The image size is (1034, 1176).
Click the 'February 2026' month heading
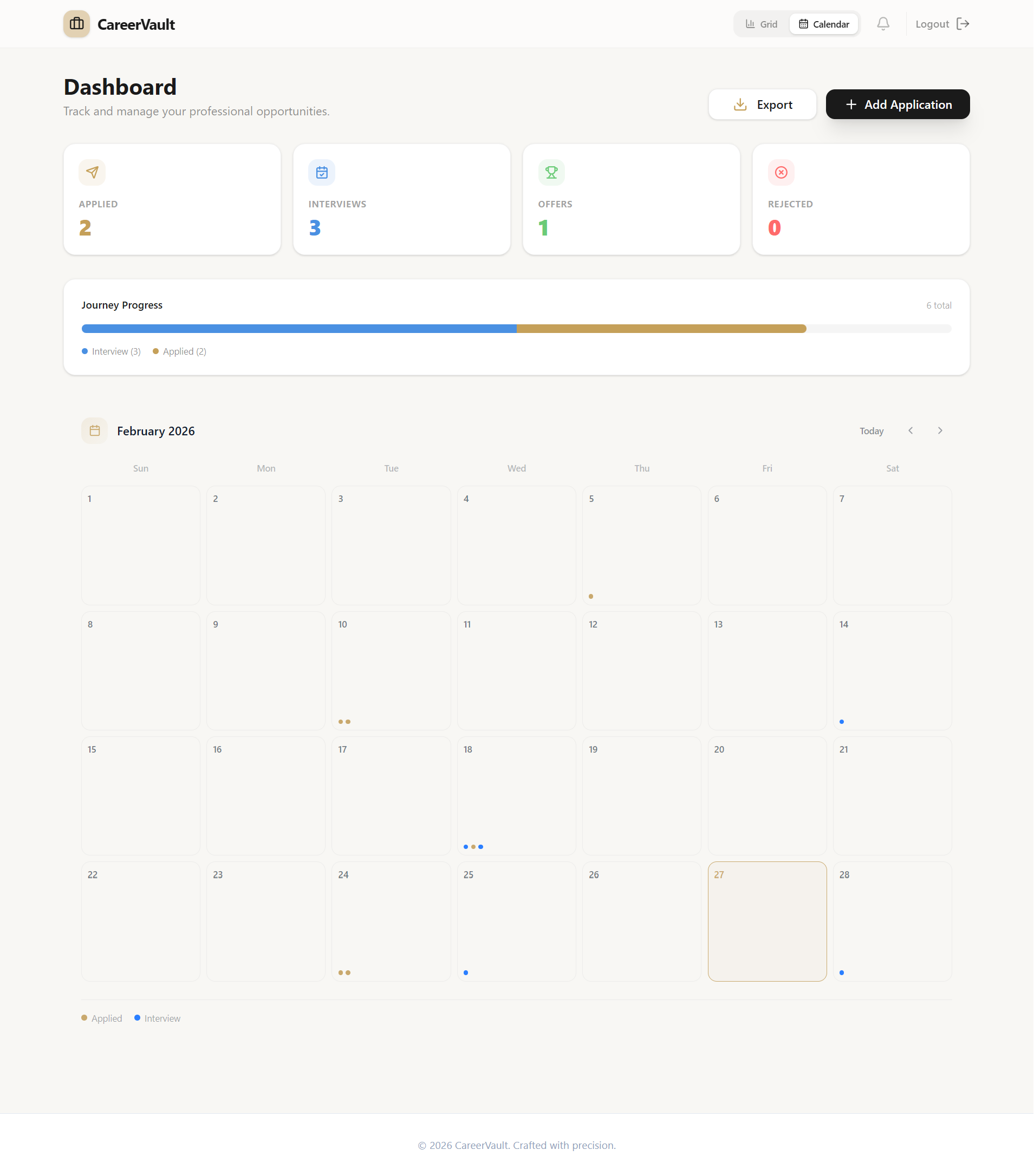point(156,431)
